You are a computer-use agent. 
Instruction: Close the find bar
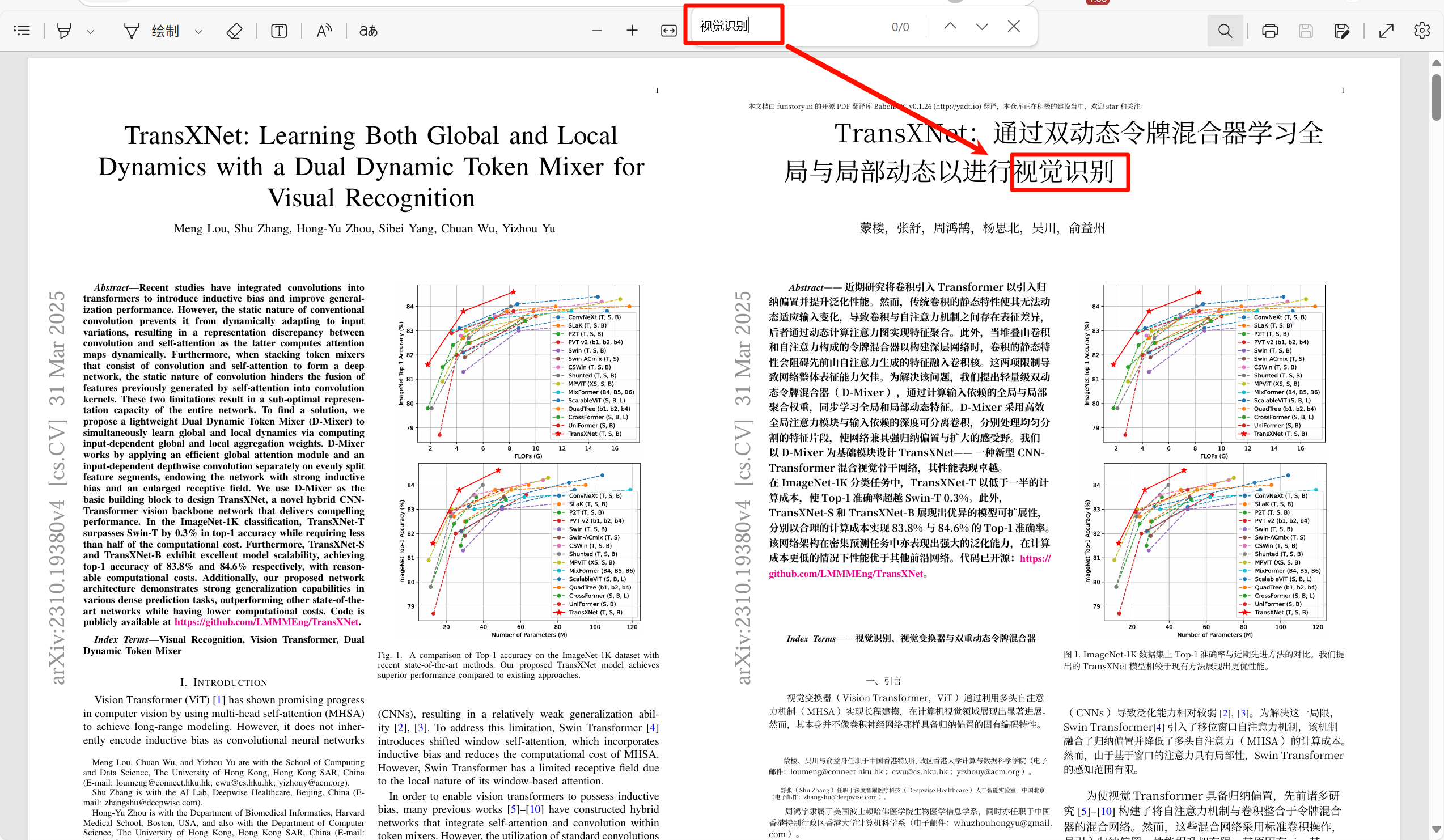pyautogui.click(x=1014, y=27)
